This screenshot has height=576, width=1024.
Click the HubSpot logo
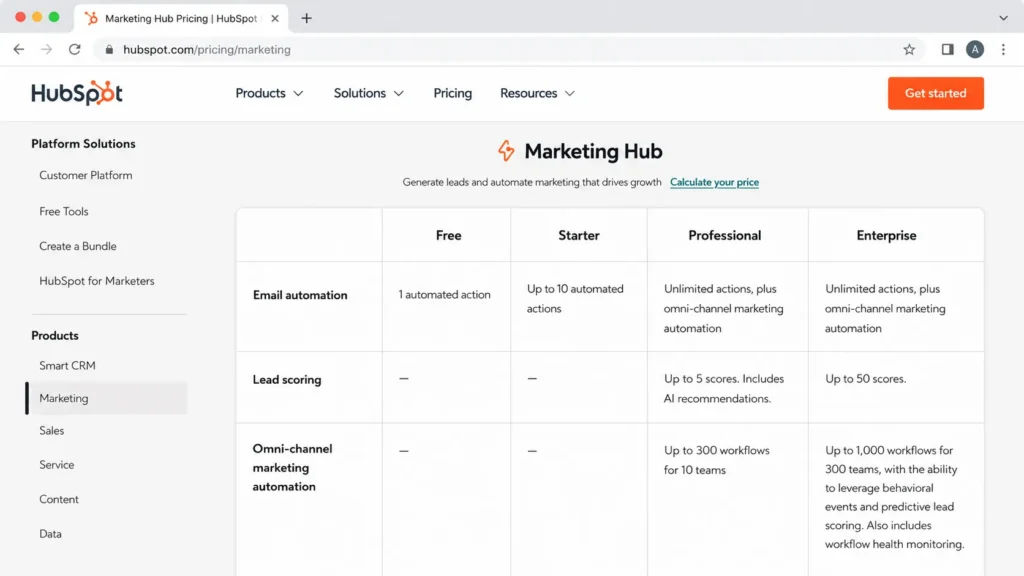[77, 93]
